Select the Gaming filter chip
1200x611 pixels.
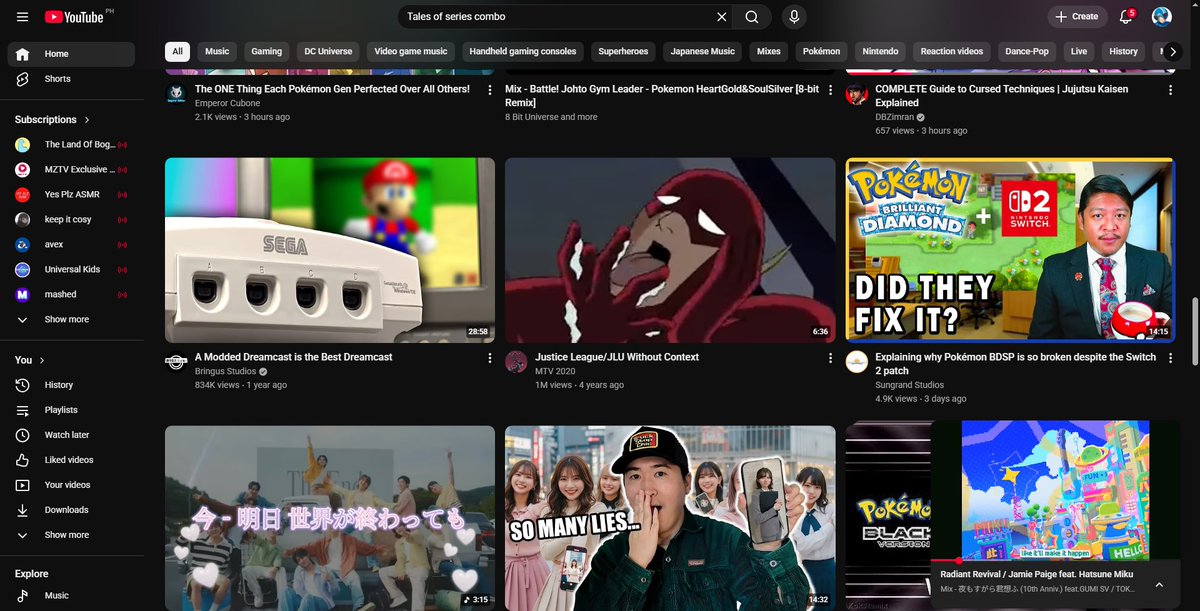pyautogui.click(x=266, y=51)
